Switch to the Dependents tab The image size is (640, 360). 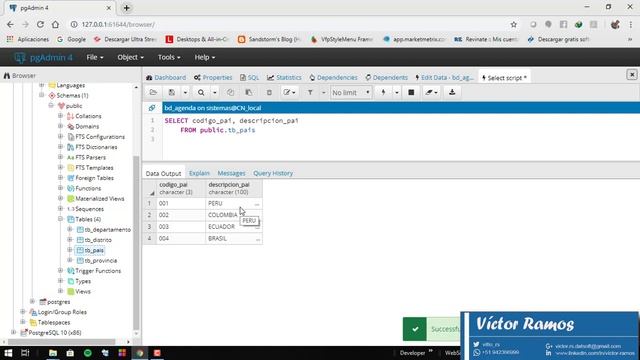[386, 78]
